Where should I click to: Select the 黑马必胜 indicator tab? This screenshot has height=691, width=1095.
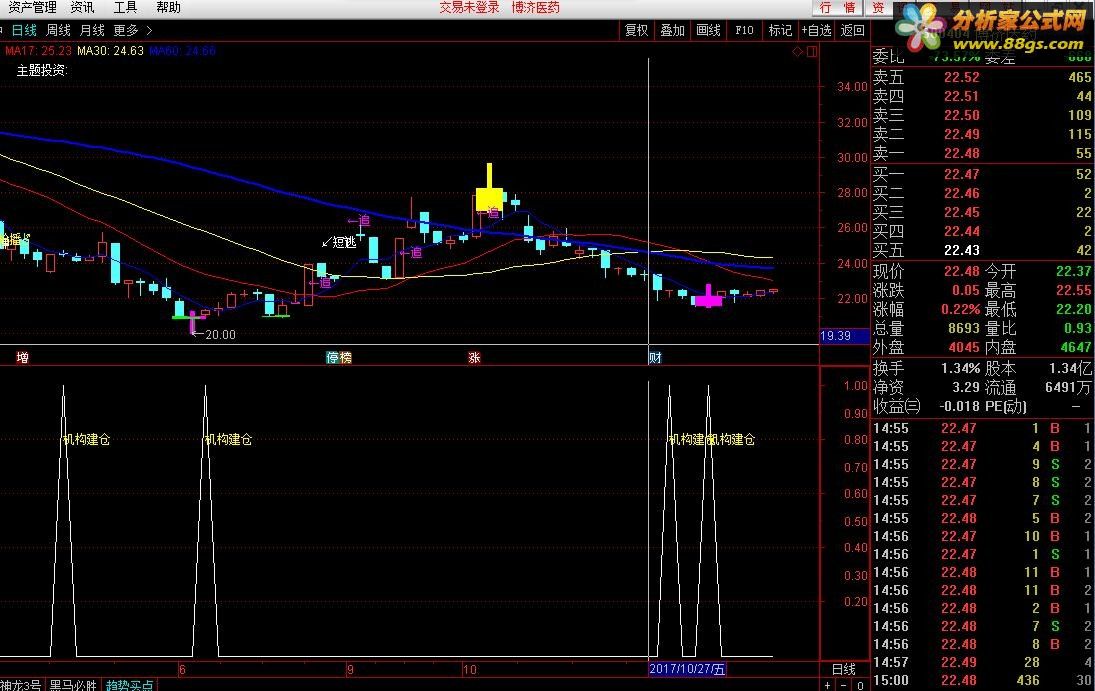73,685
